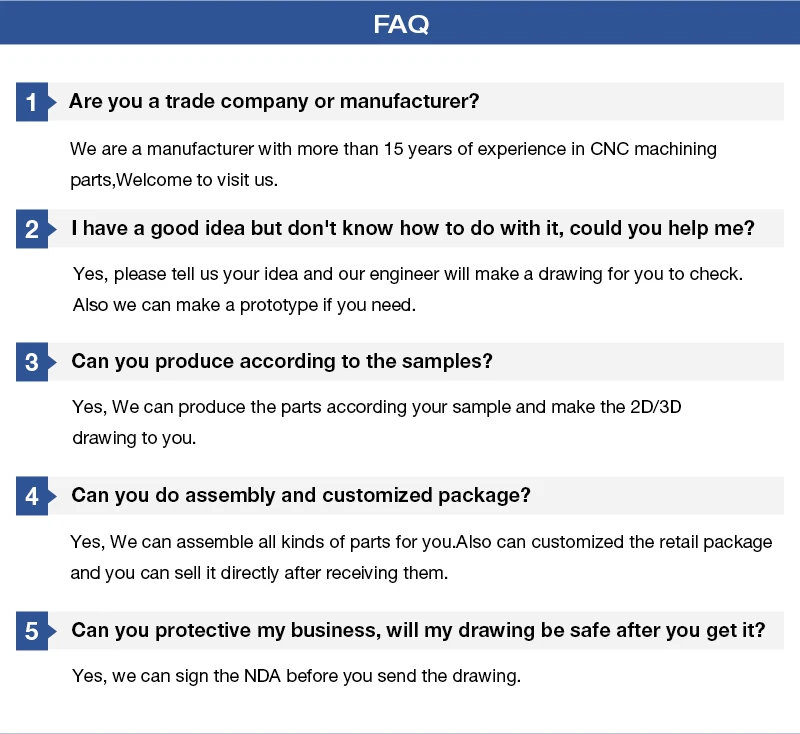
Task: Click the number 4 badge icon
Action: pos(35,496)
